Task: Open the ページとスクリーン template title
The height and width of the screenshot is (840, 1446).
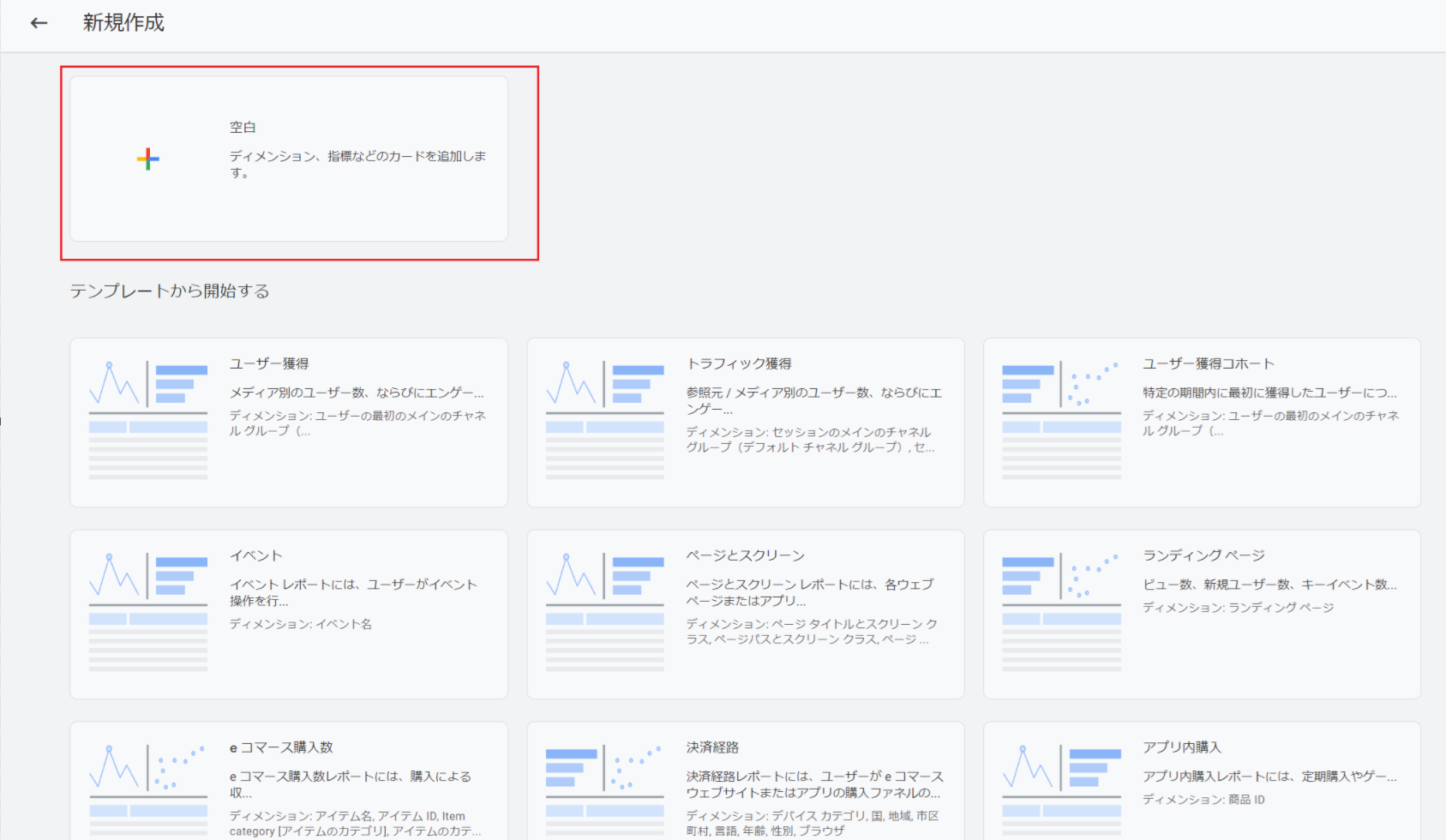Action: [746, 555]
